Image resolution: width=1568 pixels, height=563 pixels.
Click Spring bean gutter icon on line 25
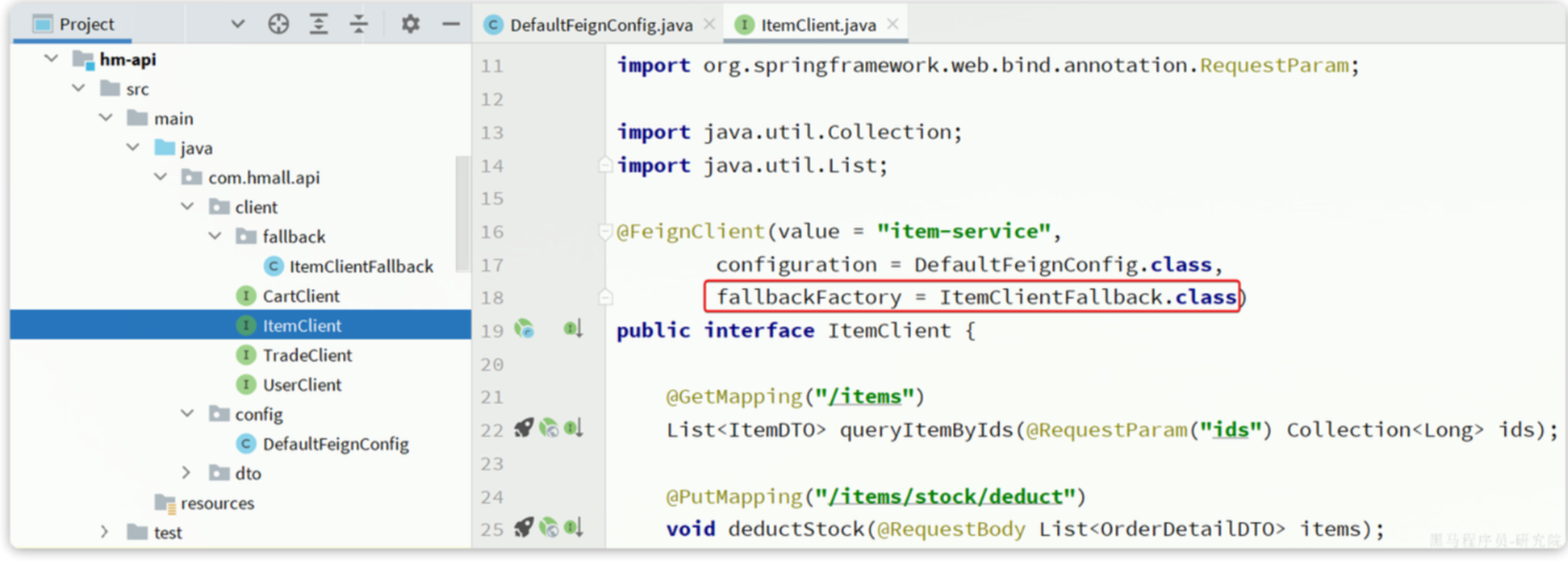[548, 528]
